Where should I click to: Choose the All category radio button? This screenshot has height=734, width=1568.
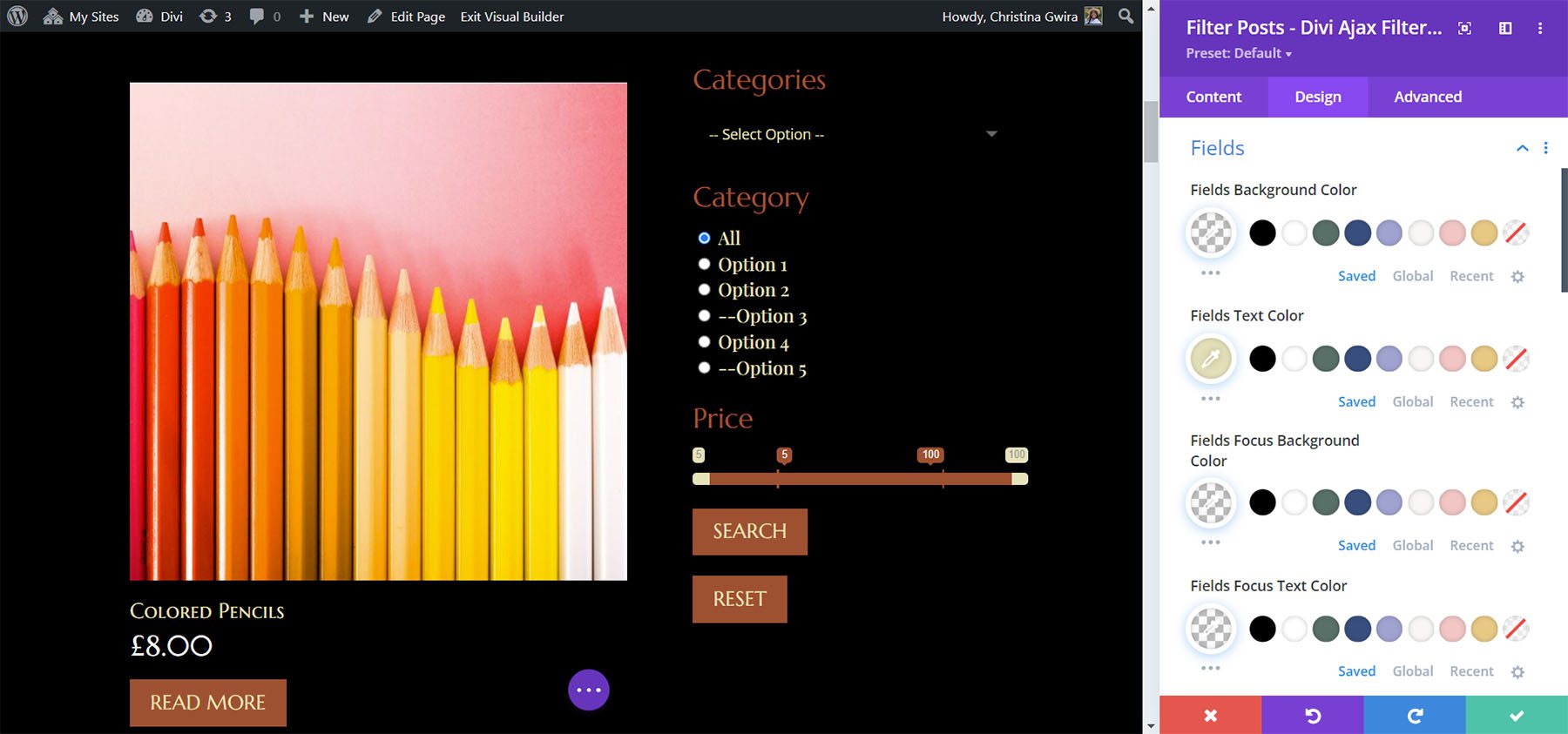click(704, 238)
